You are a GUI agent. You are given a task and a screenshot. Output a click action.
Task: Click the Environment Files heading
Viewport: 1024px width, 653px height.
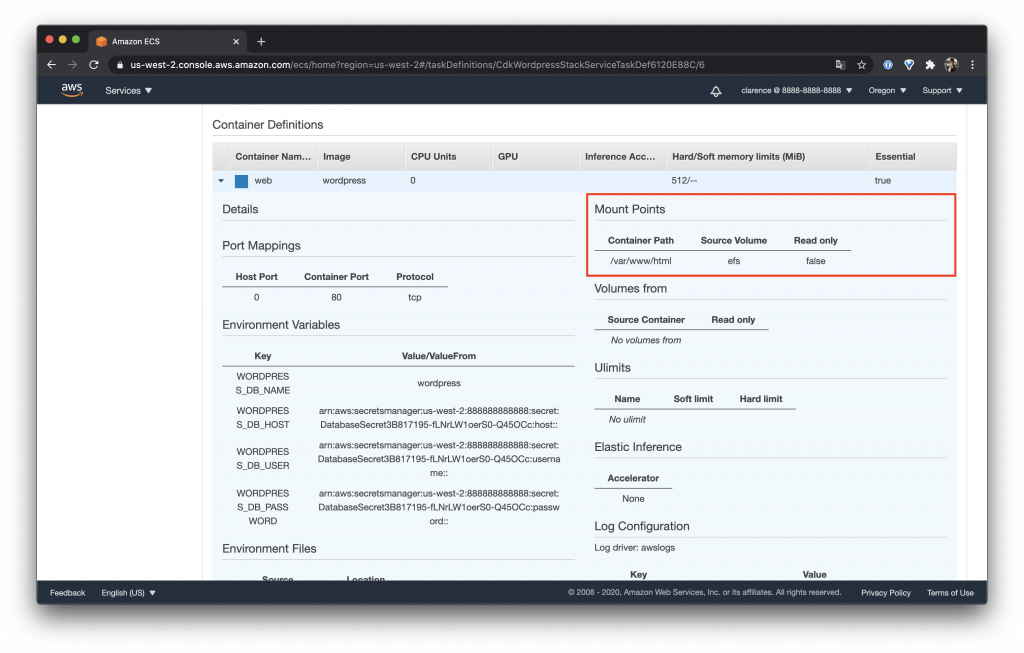(x=269, y=549)
